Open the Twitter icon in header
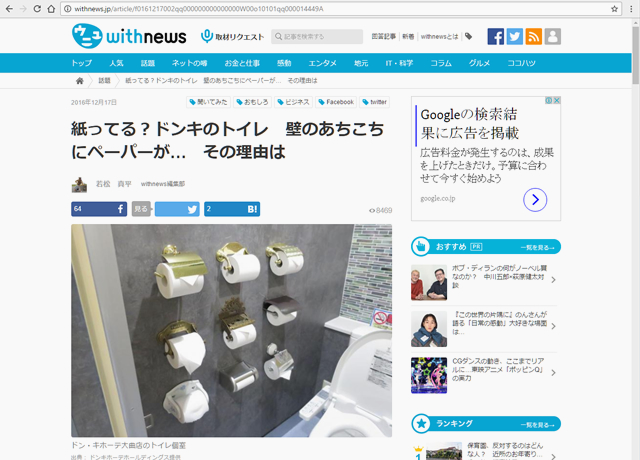The height and width of the screenshot is (460, 640). [515, 37]
